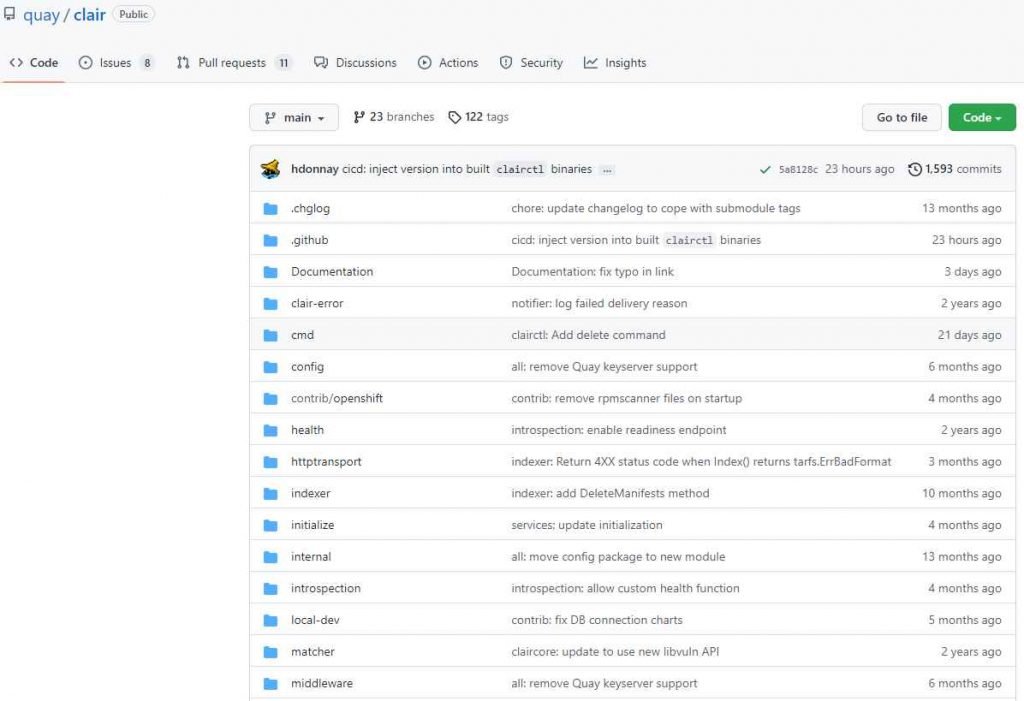1024x701 pixels.
Task: Open the .github folder name
Action: [310, 240]
